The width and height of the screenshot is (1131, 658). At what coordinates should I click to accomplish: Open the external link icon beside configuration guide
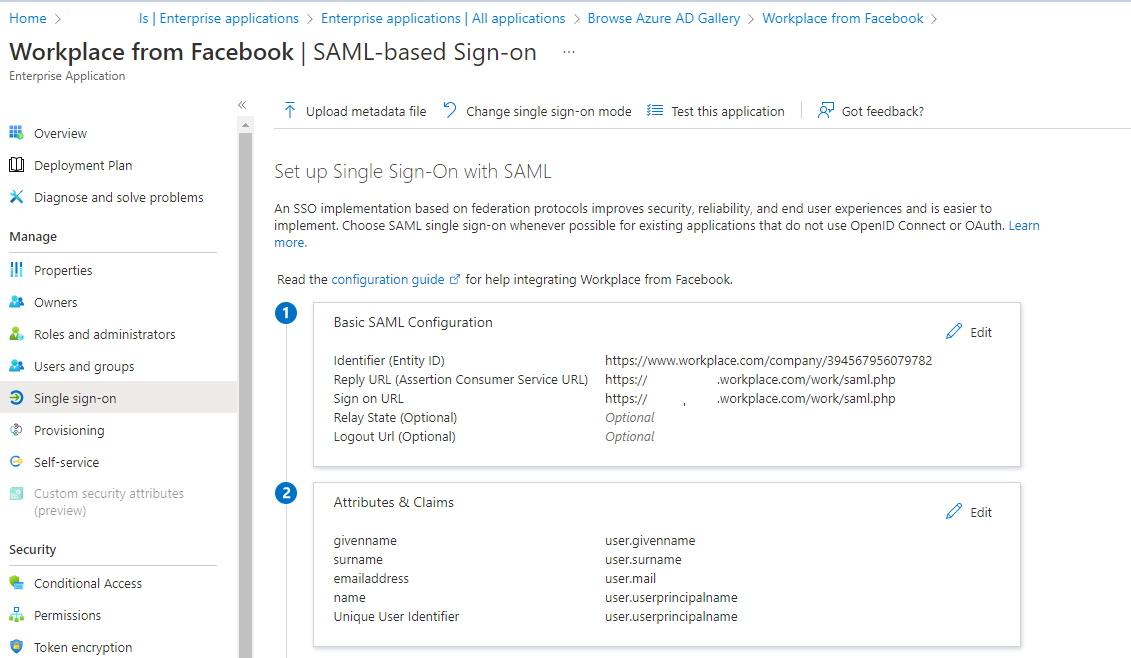point(454,279)
